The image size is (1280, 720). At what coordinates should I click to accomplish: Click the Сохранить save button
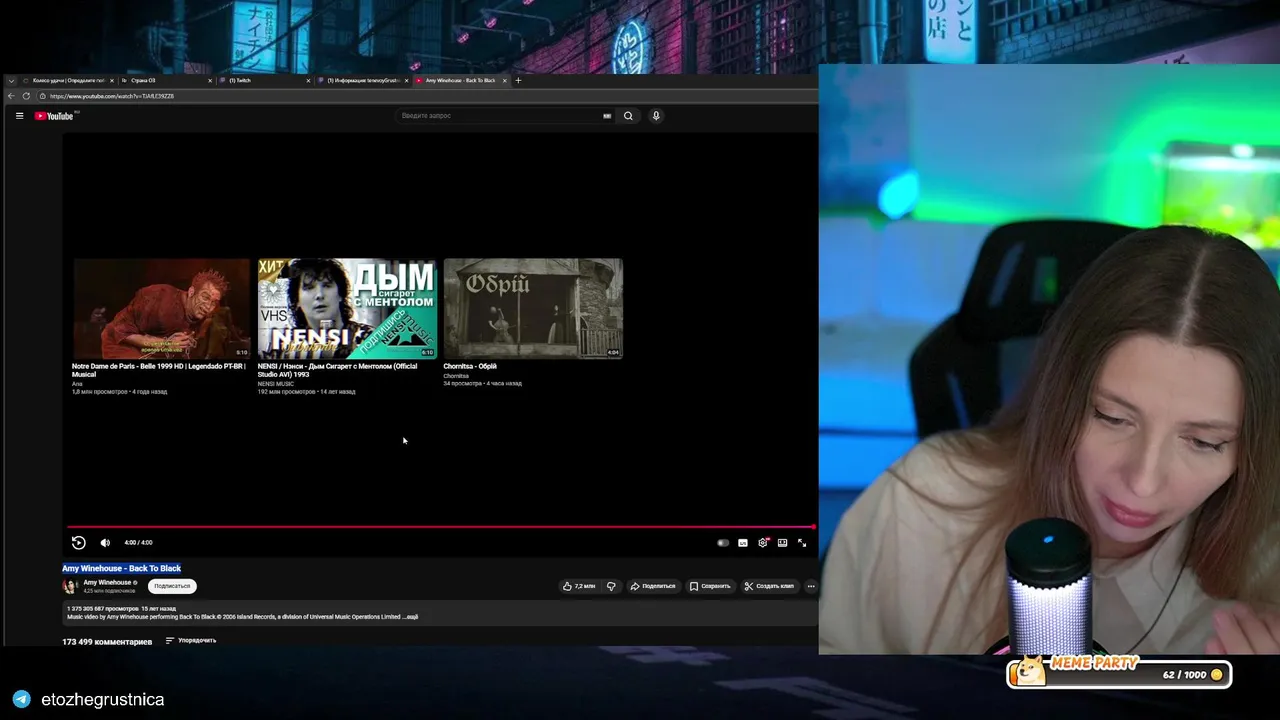click(710, 586)
